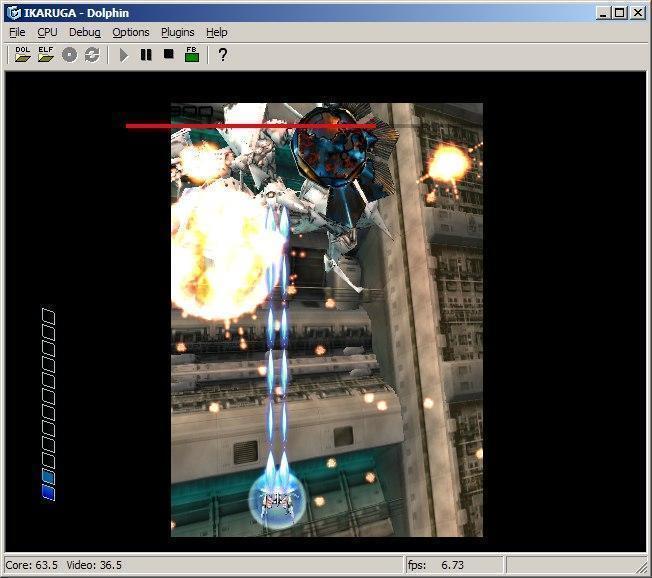
Task: Toggle the FB framebuffer icon
Action: (x=191, y=55)
